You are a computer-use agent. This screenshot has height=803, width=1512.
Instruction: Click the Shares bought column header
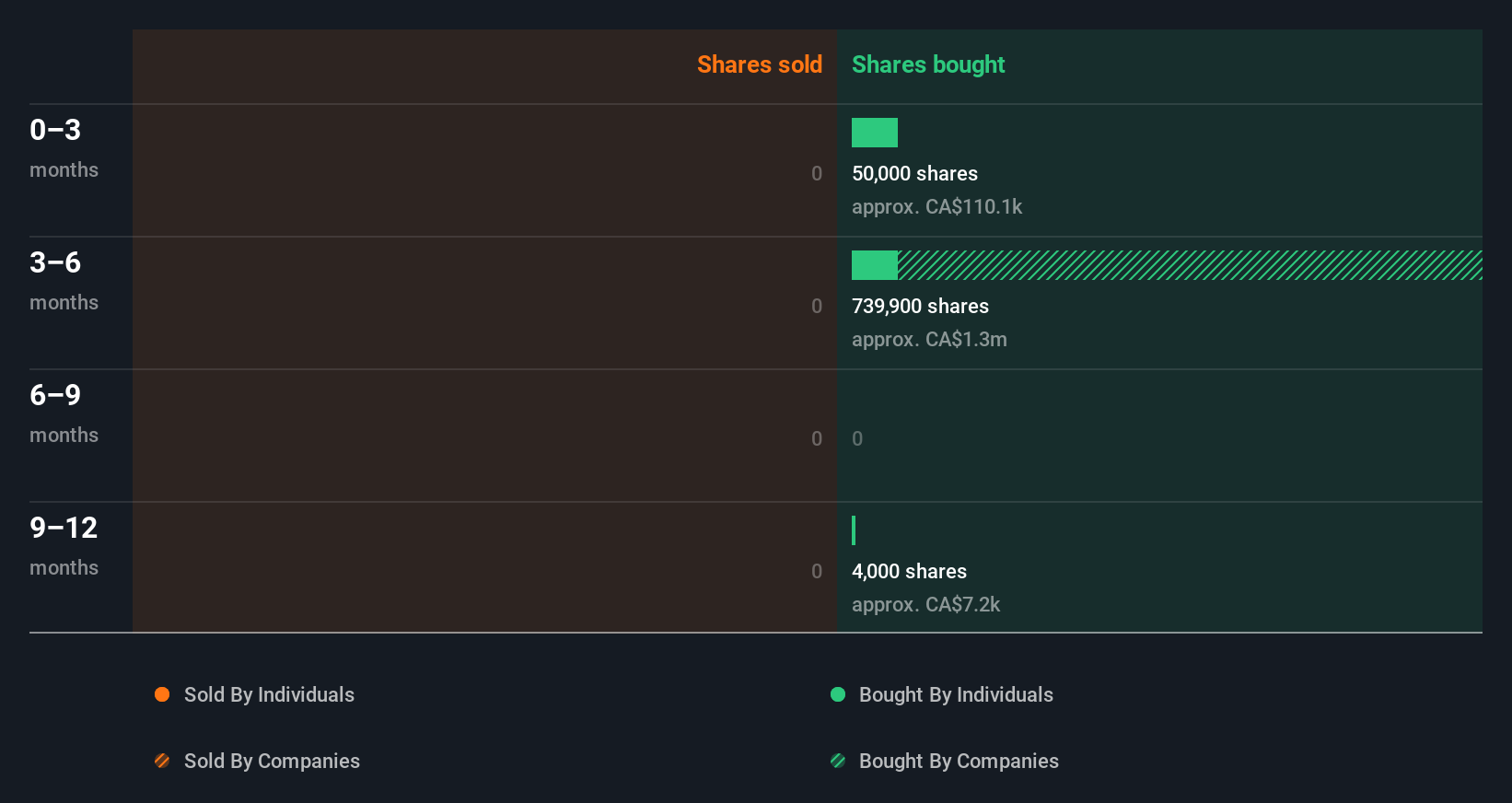pos(928,64)
